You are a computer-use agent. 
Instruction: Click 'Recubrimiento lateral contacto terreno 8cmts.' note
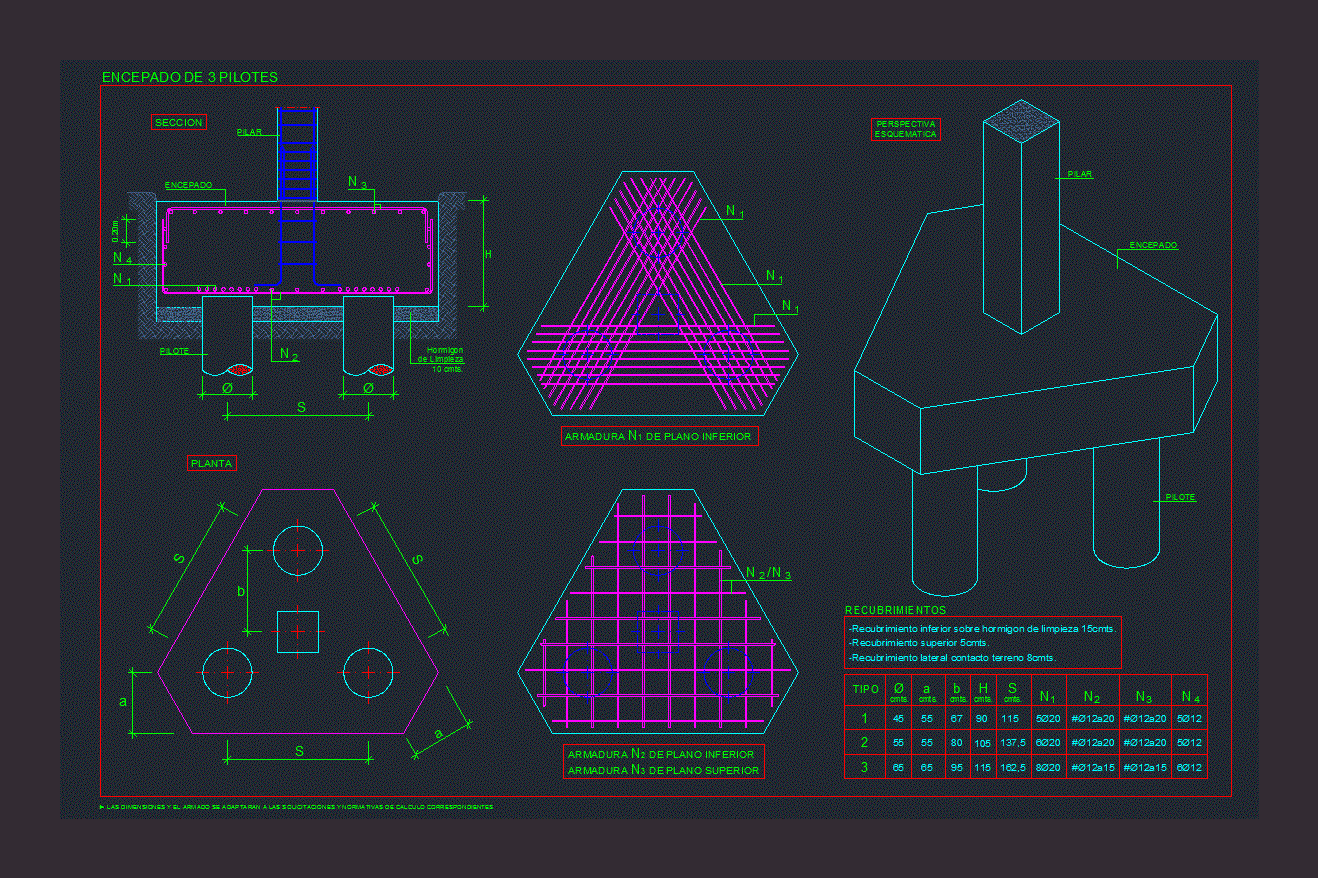point(951,657)
